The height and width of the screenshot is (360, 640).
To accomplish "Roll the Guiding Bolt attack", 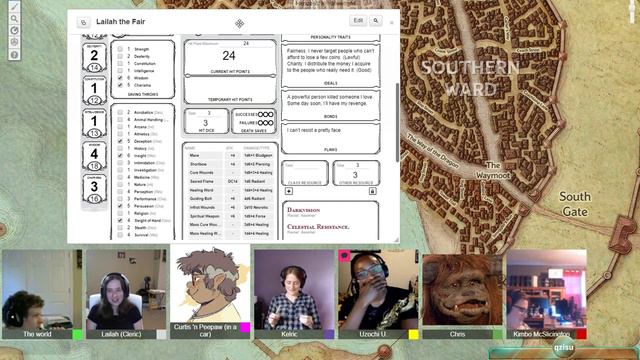I will pyautogui.click(x=200, y=198).
